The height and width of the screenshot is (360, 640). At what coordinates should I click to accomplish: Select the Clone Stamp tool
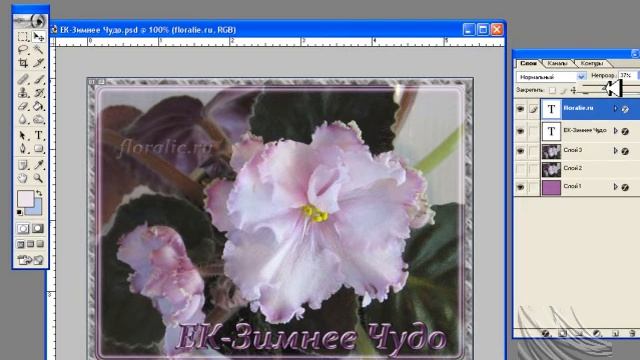click(x=23, y=93)
